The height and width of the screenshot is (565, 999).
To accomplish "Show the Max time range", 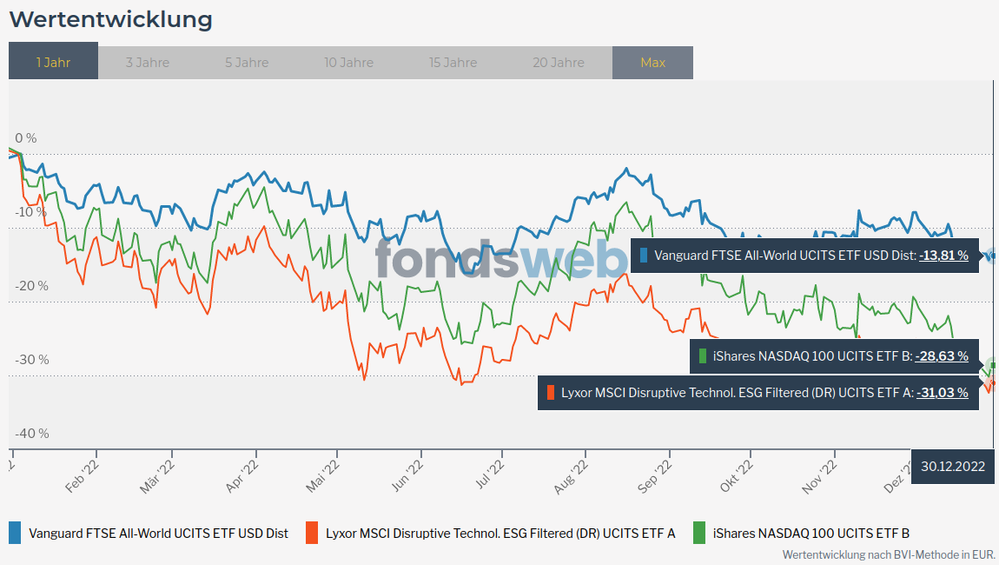I will coord(652,62).
